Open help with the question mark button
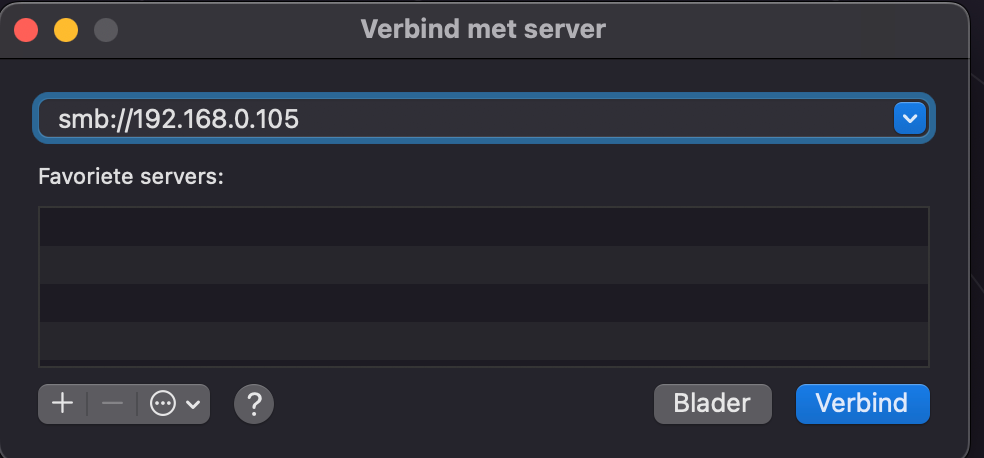 254,404
